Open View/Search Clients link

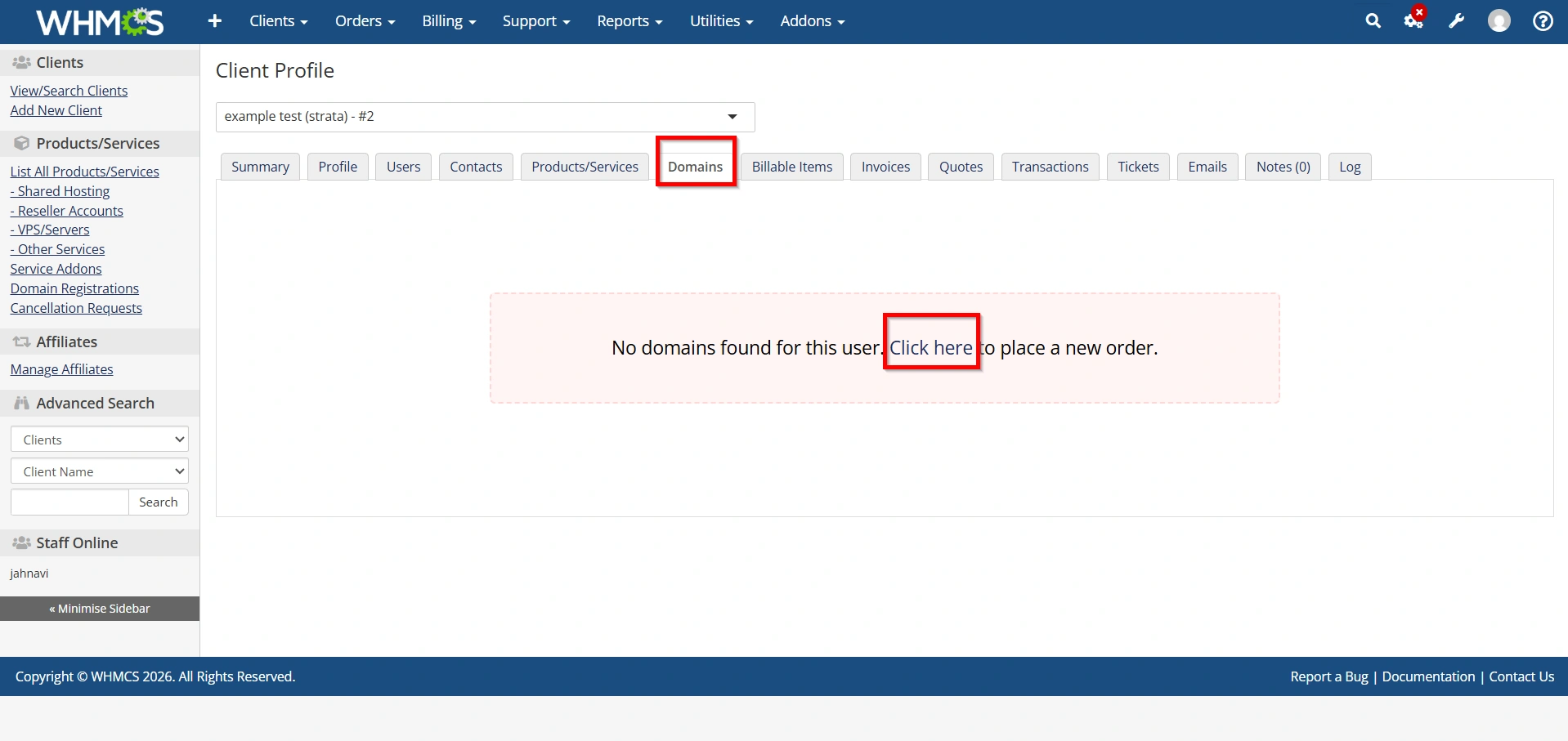(x=69, y=91)
